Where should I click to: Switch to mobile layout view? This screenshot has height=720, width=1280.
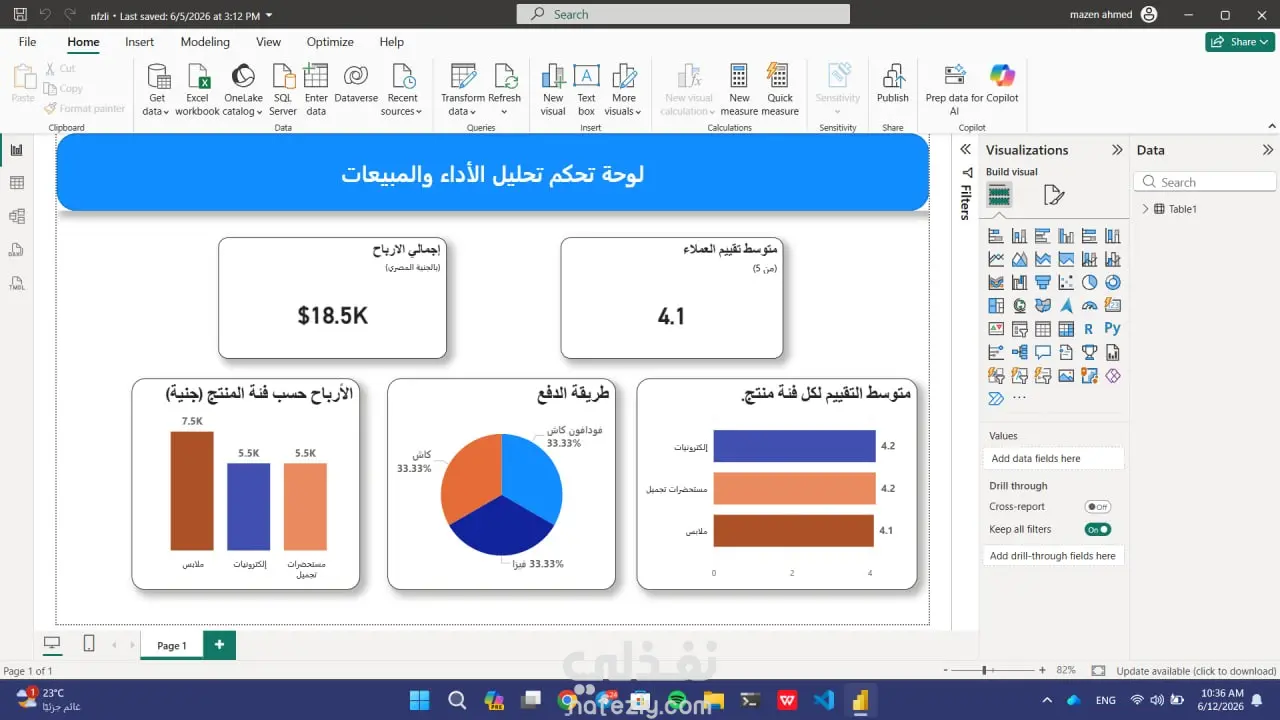[89, 644]
